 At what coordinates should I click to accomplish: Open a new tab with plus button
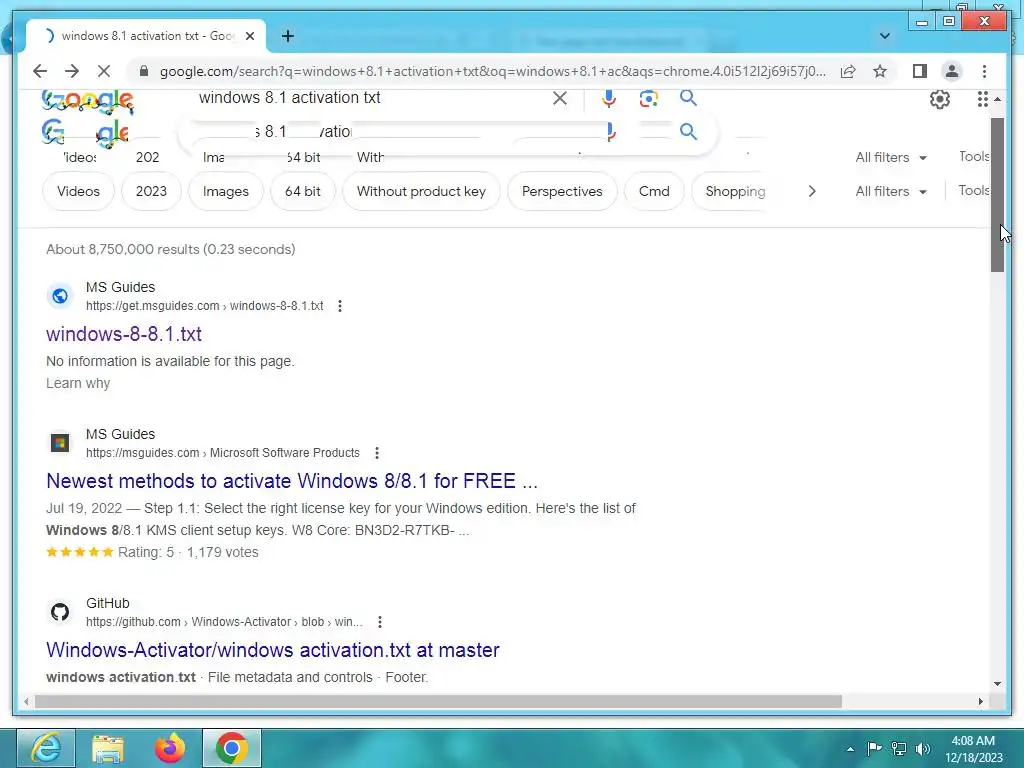tap(288, 36)
